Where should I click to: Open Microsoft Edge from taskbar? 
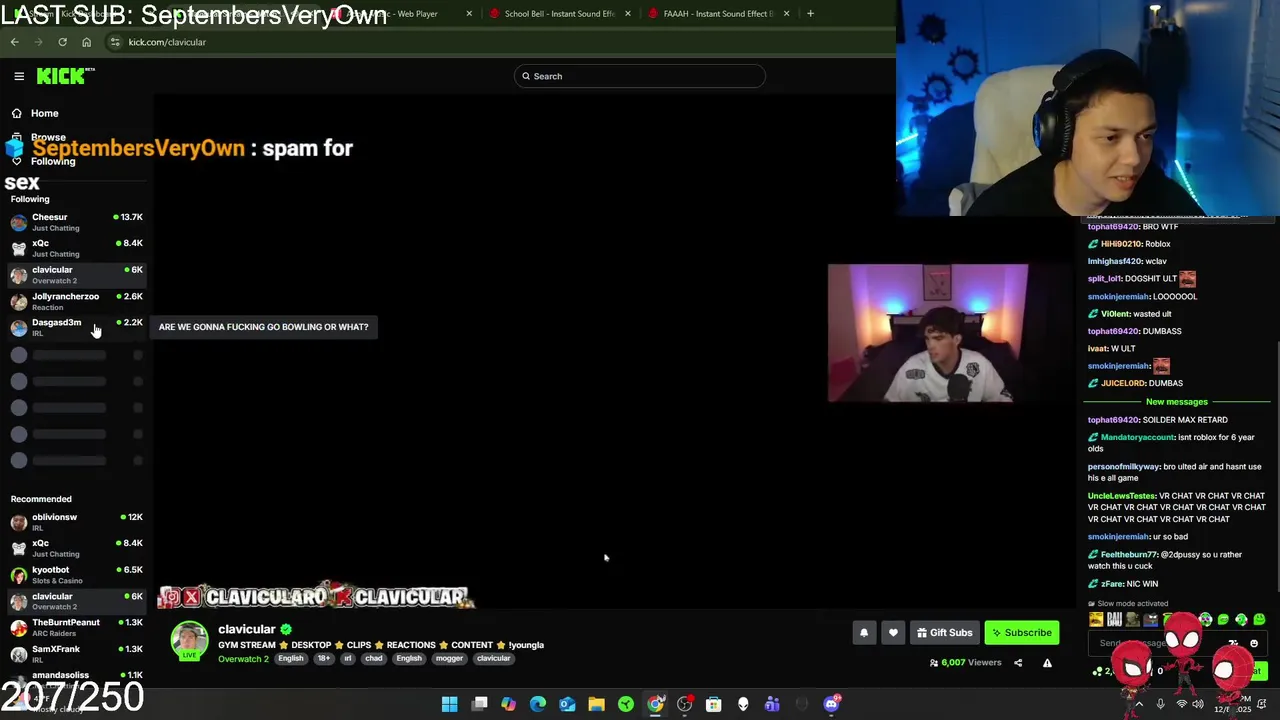click(538, 704)
